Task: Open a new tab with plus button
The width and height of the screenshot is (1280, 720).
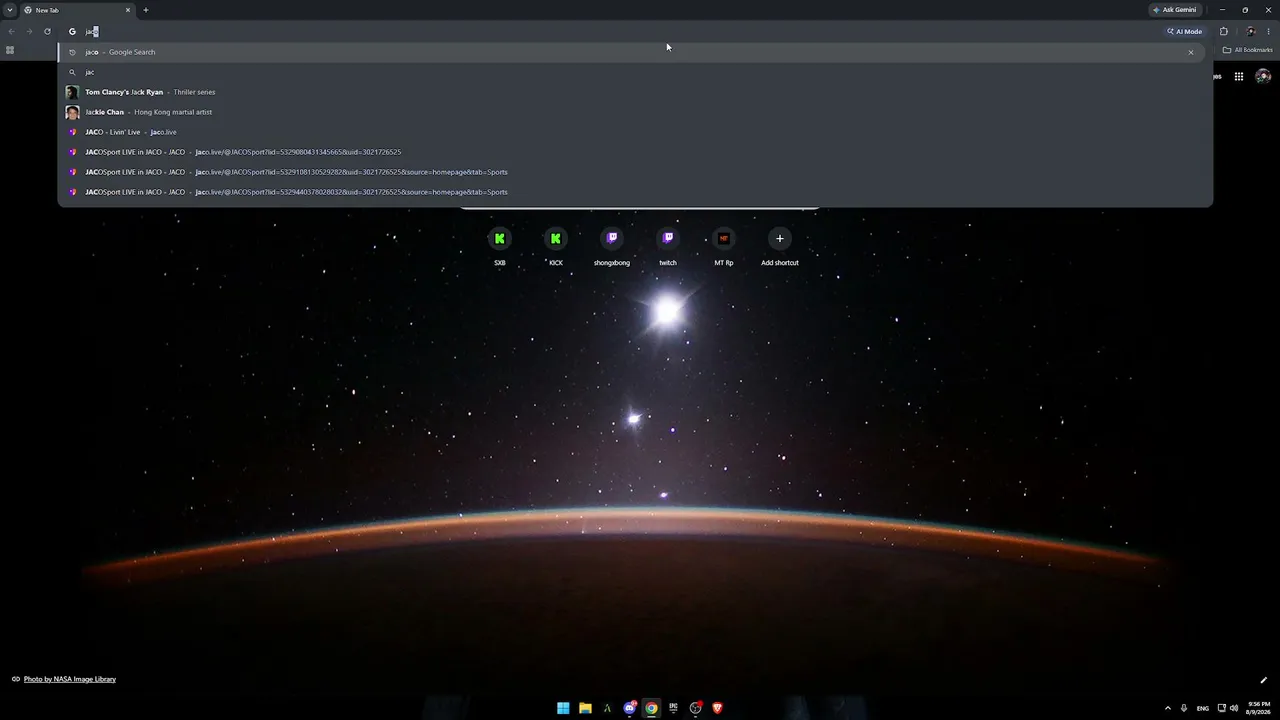Action: tap(146, 10)
